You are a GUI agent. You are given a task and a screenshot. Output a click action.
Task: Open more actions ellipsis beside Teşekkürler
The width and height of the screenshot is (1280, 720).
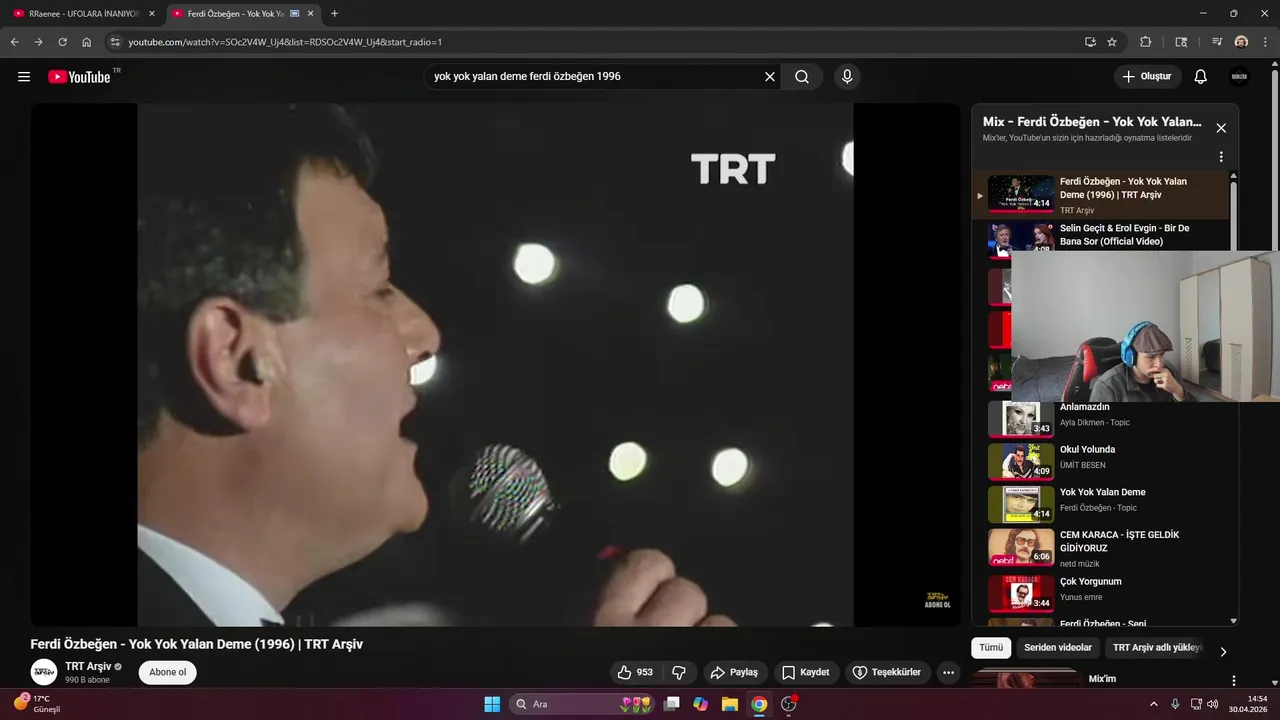click(x=949, y=672)
